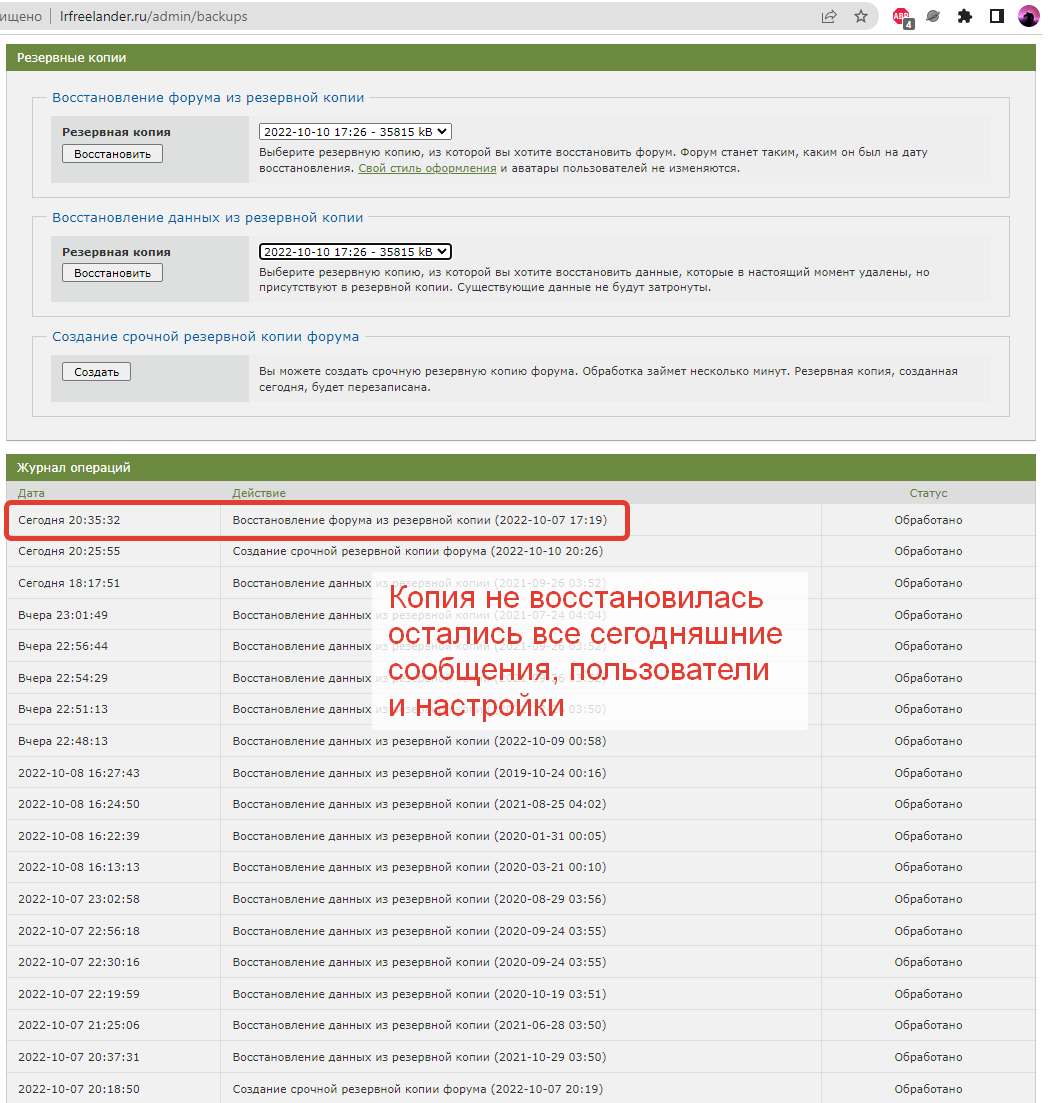1063x1103 pixels.
Task: Select log date Вчера 23:01:49
Action: [63, 615]
